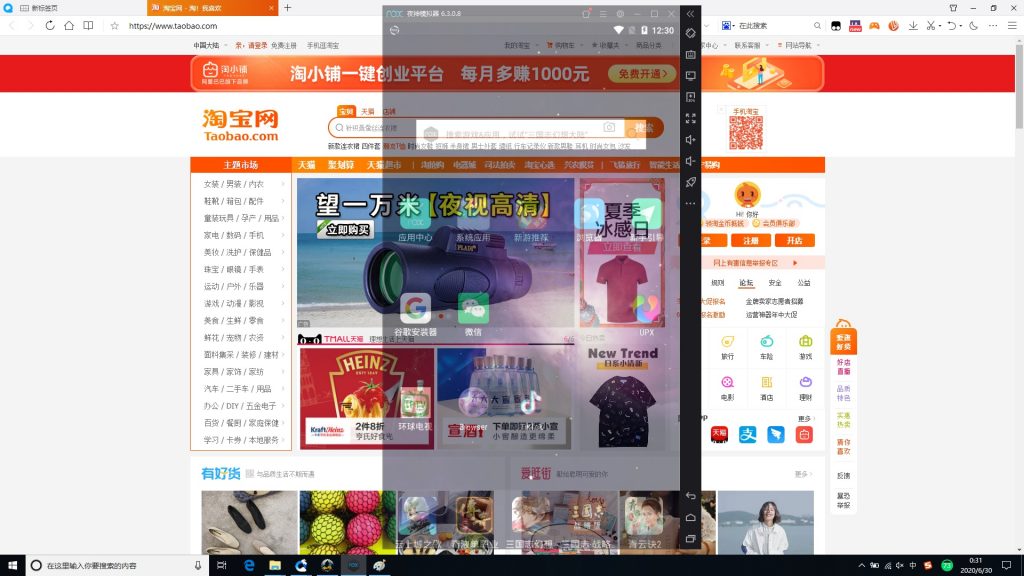Viewport: 1024px width, 576px height.
Task: Click the add APK icon in Nox sidebar
Action: point(690,97)
